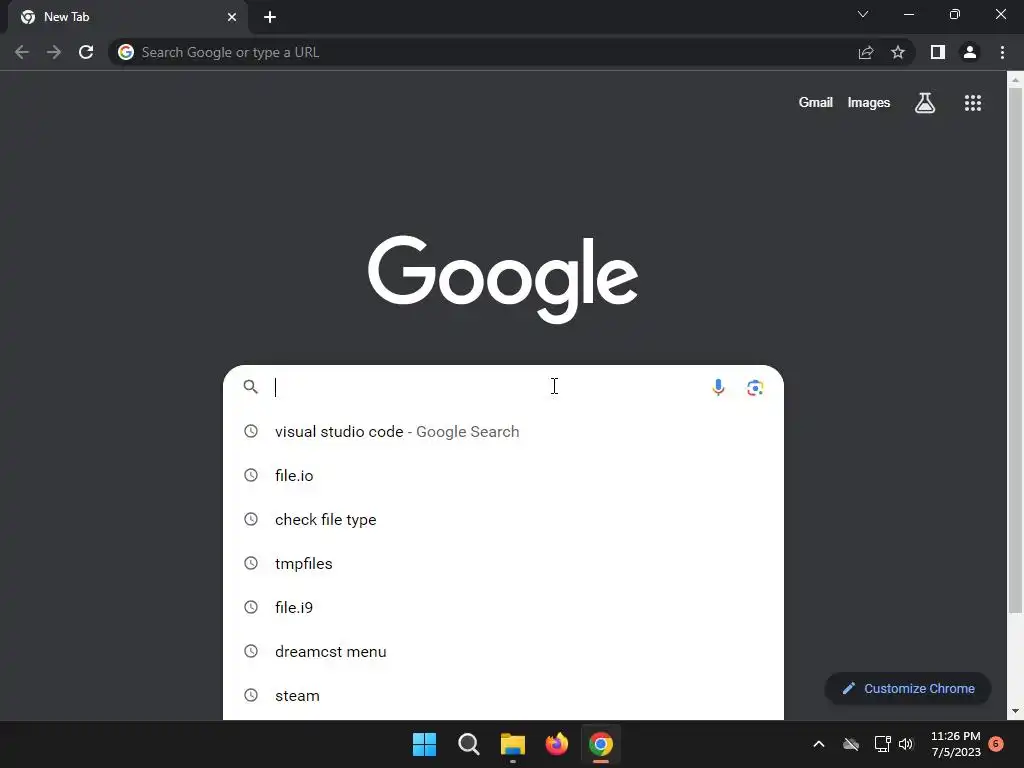Click the clock icon beside tmpfiles
The height and width of the screenshot is (768, 1024).
click(251, 563)
